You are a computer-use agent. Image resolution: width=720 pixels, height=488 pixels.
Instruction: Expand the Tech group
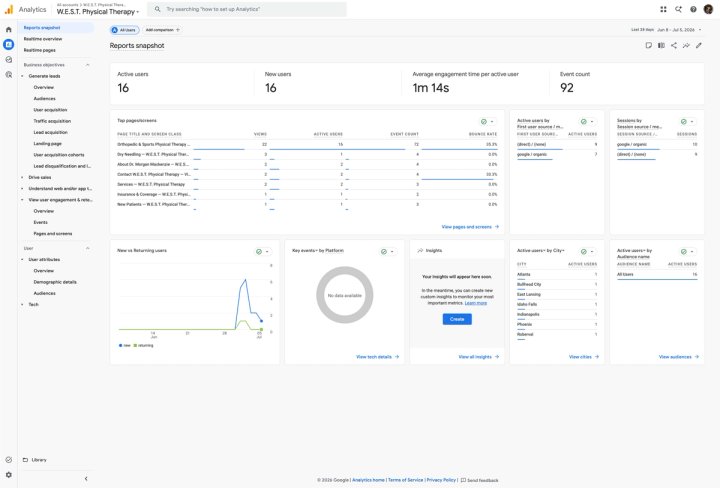coord(22,304)
